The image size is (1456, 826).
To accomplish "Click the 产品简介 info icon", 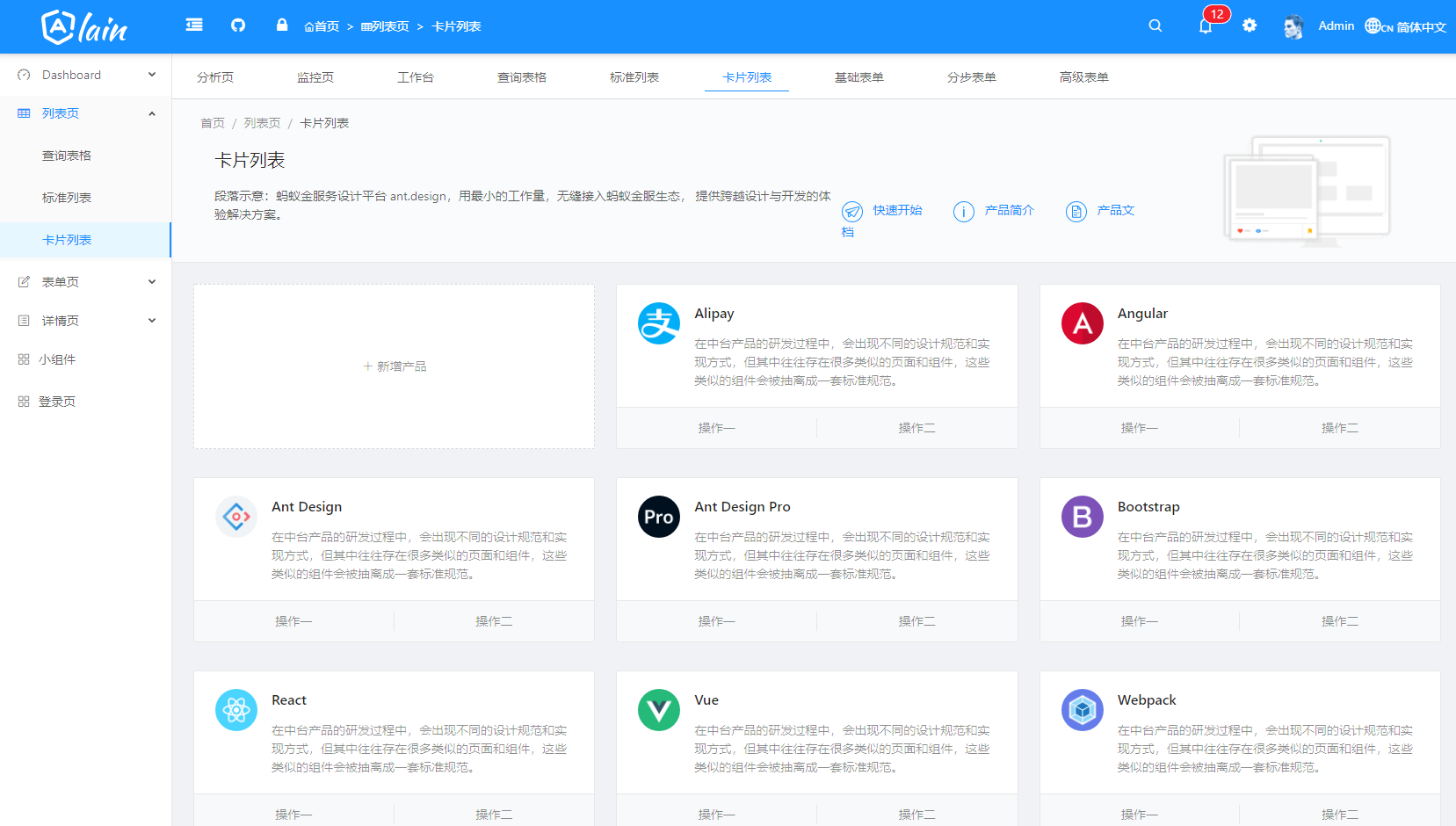I will (964, 212).
